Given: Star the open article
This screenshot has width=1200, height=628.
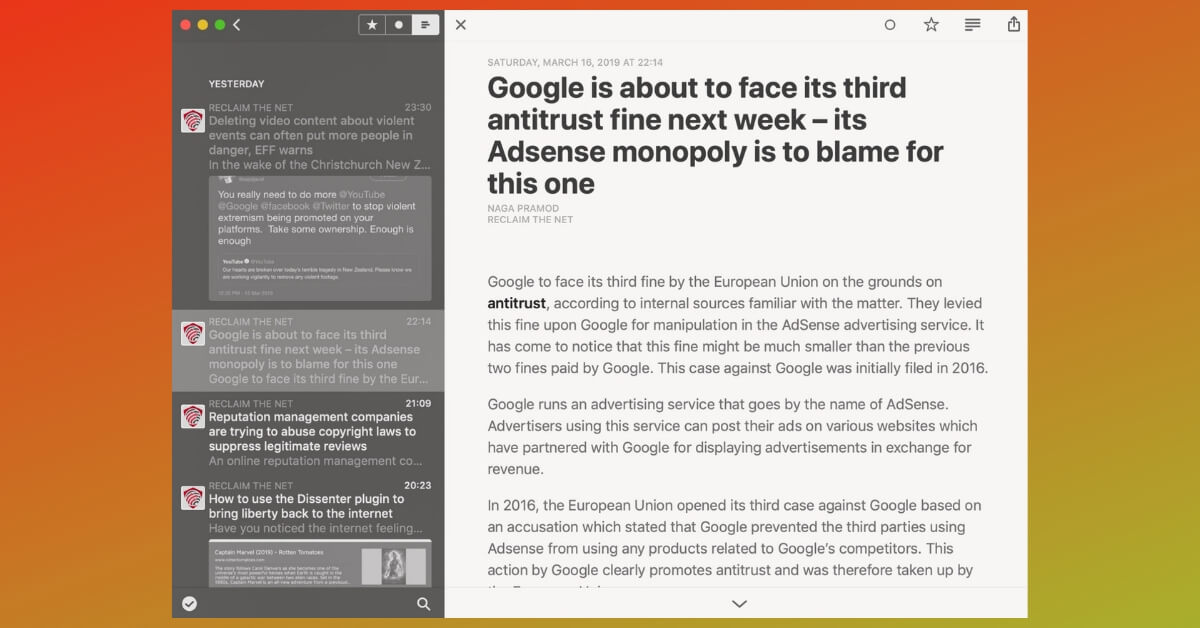Looking at the screenshot, I should (x=931, y=24).
